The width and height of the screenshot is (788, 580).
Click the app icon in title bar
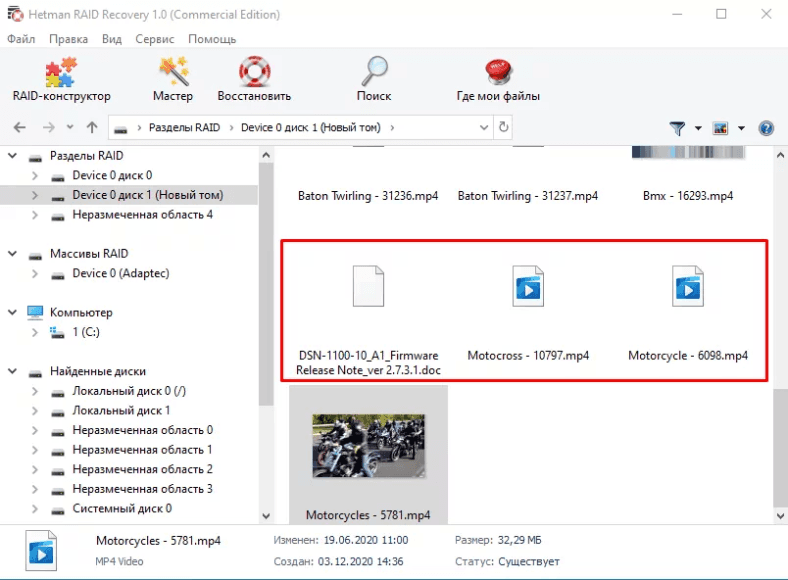click(15, 14)
